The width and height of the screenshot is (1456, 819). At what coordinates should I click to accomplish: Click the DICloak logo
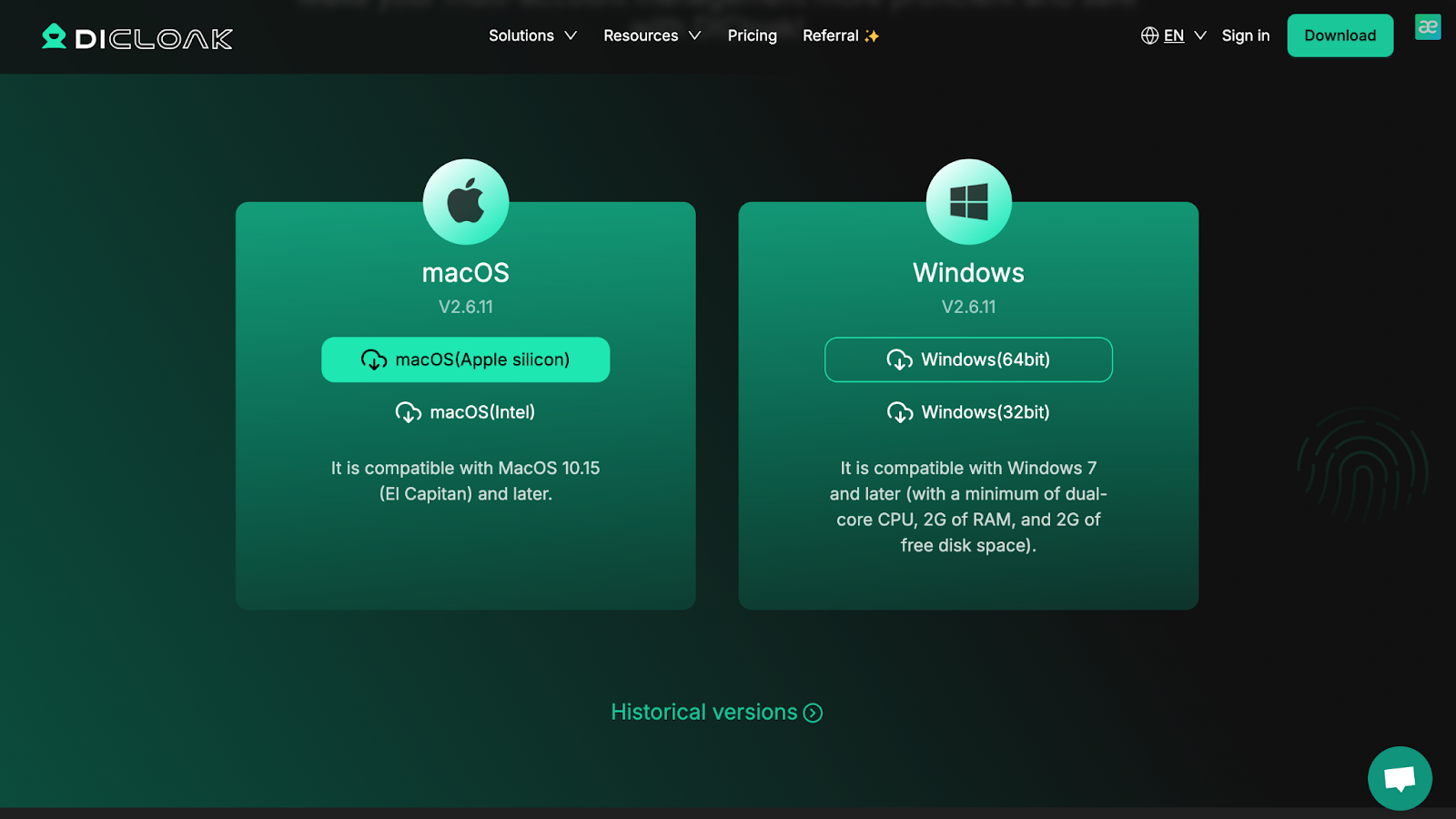pyautogui.click(x=137, y=37)
